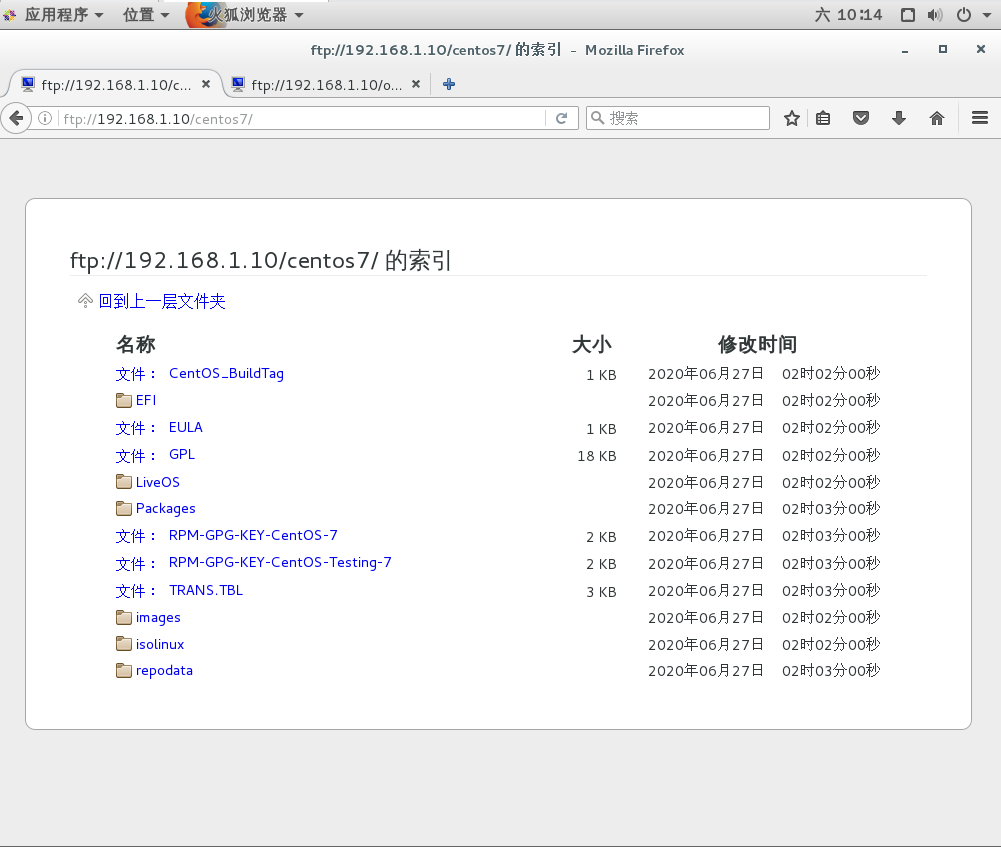The height and width of the screenshot is (847, 1001).
Task: Open the isolinux folder icon
Action: point(124,643)
